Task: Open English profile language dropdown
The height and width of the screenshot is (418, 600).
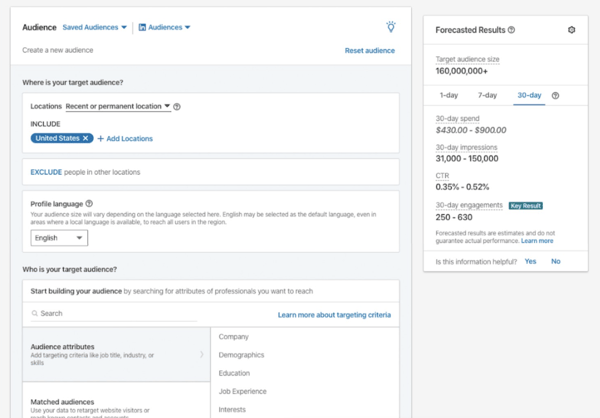Action: pyautogui.click(x=59, y=238)
